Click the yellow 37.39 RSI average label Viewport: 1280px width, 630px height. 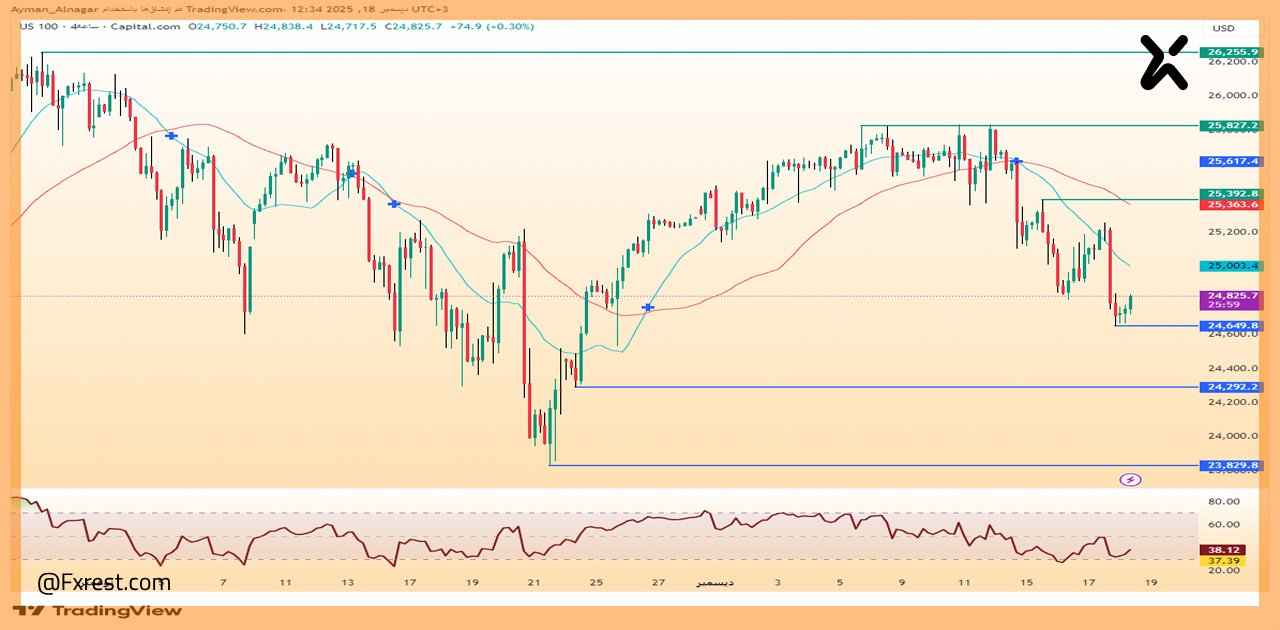(1228, 561)
